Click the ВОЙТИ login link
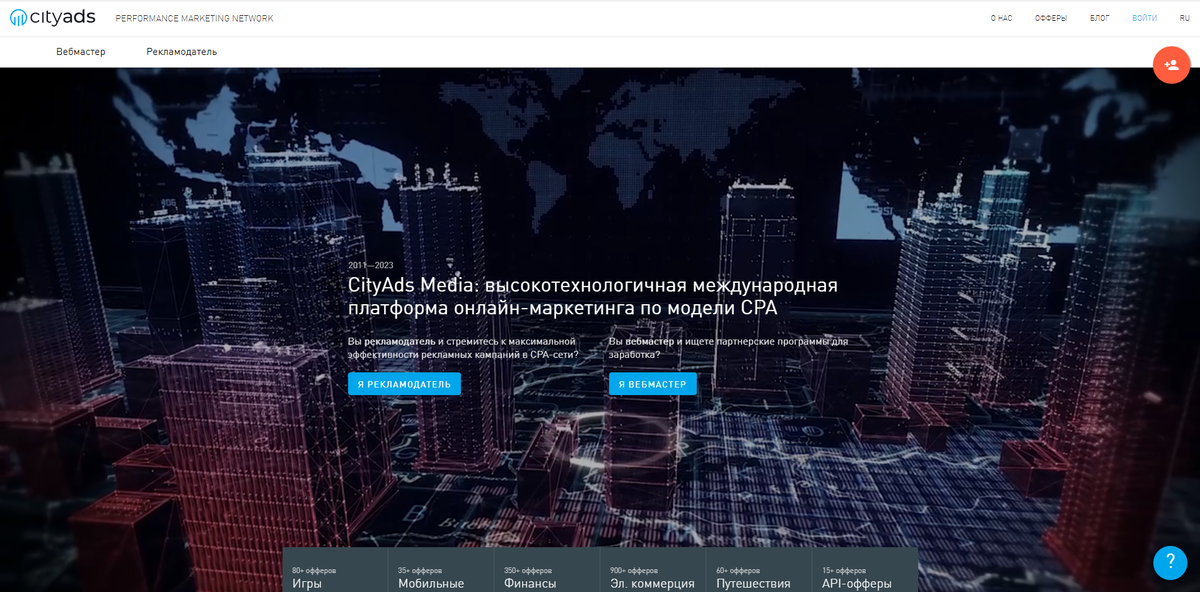1200x592 pixels. [x=1143, y=17]
